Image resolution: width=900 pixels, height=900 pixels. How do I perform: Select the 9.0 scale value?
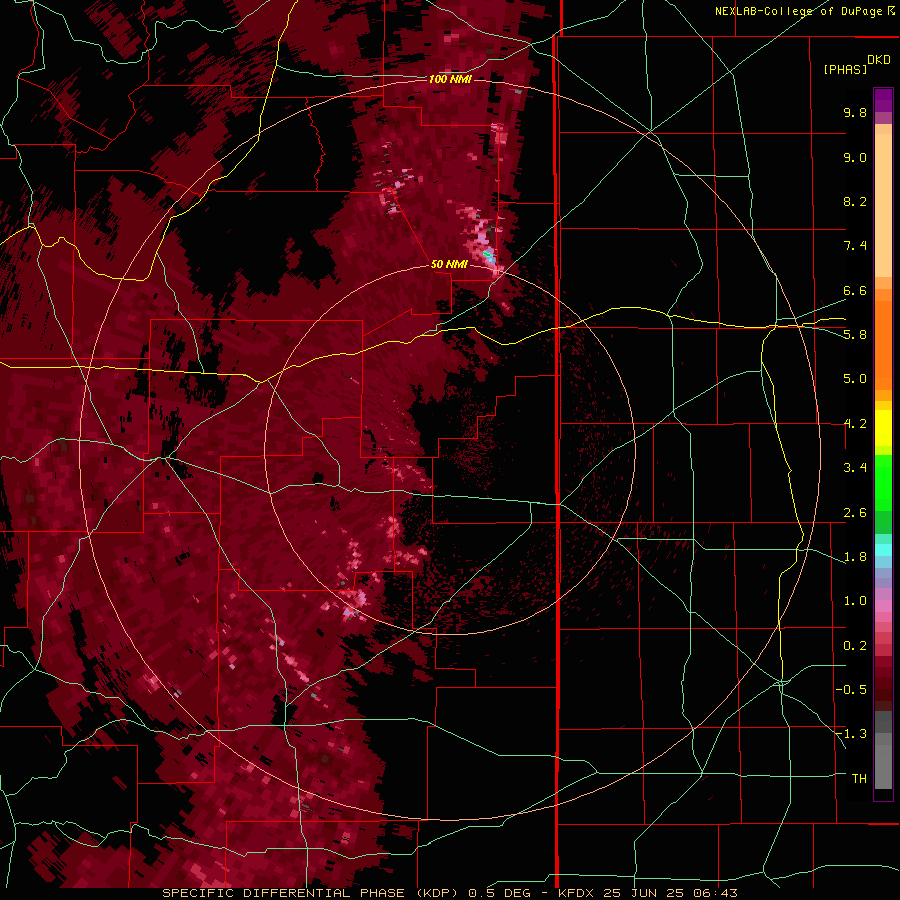(855, 157)
